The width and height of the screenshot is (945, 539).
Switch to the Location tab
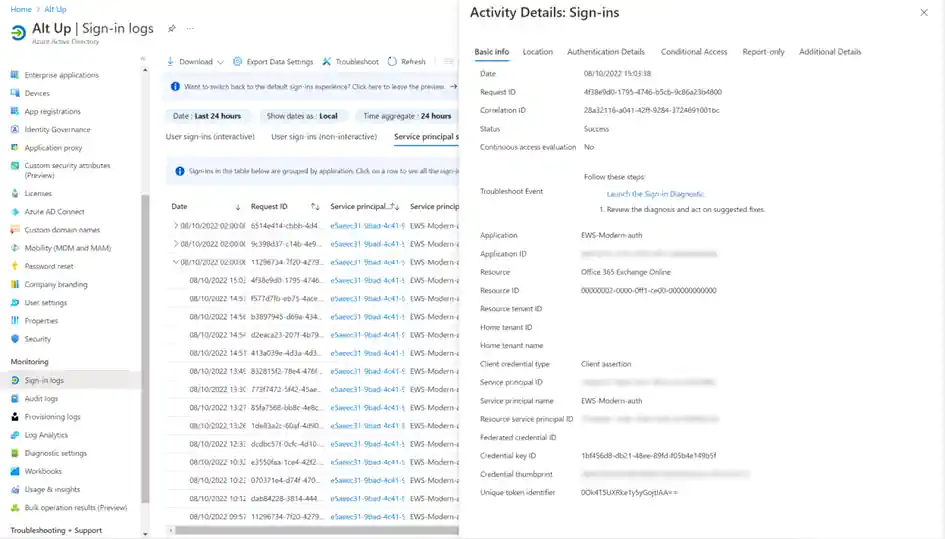click(x=538, y=52)
